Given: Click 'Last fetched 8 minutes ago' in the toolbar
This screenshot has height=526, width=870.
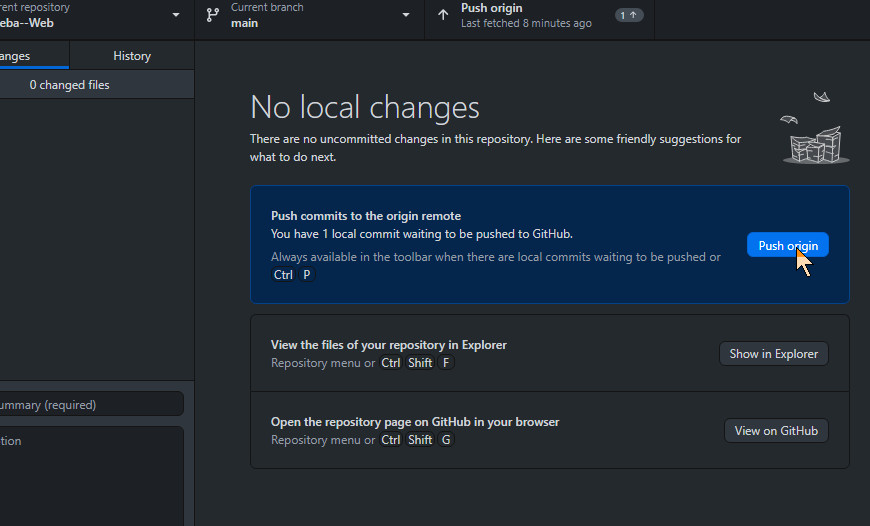Looking at the screenshot, I should click(x=526, y=23).
